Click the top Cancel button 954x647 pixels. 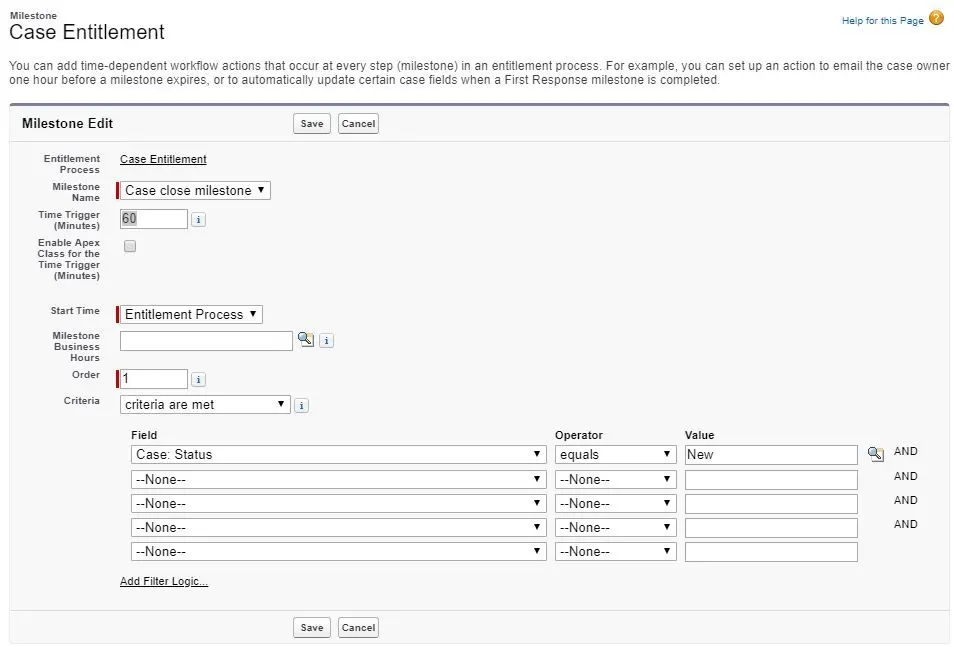[358, 124]
